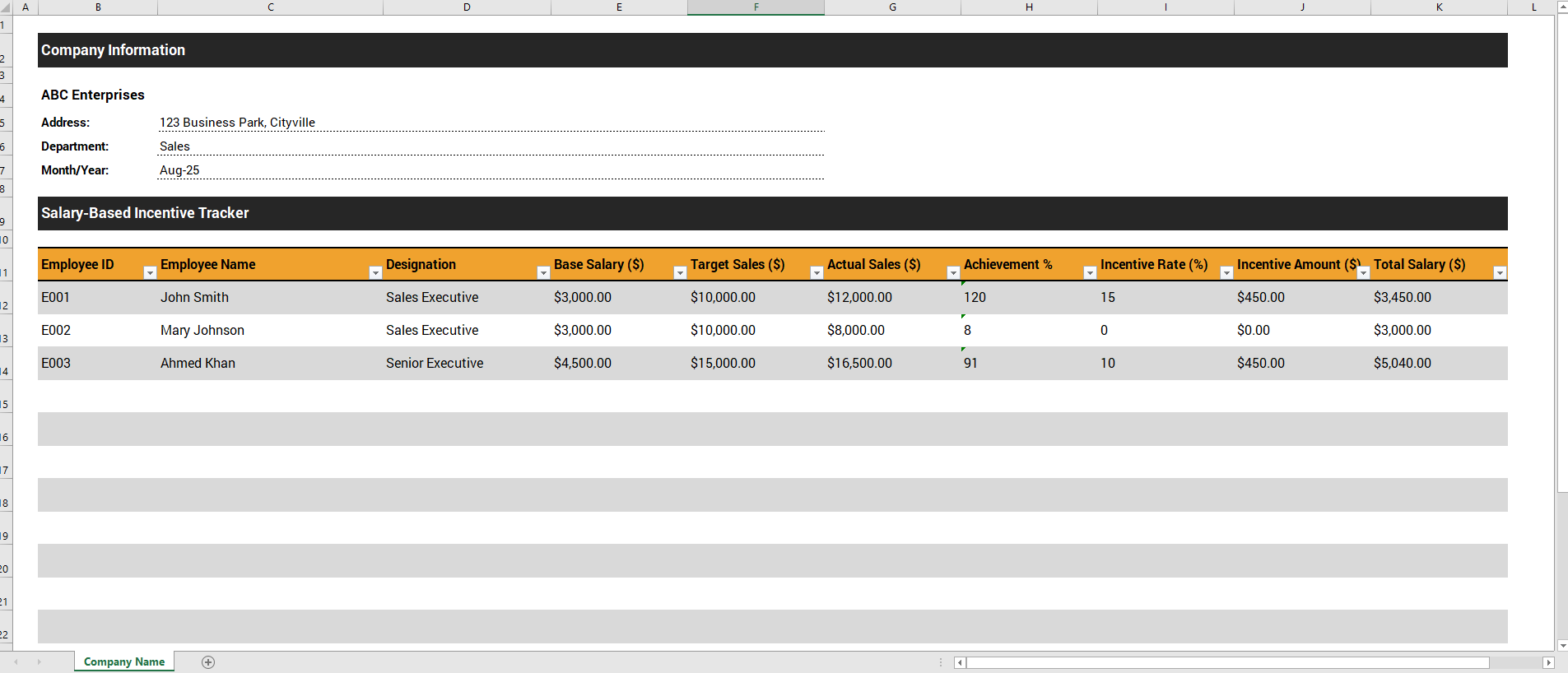The height and width of the screenshot is (673, 1568).
Task: Select column E header
Action: click(619, 7)
